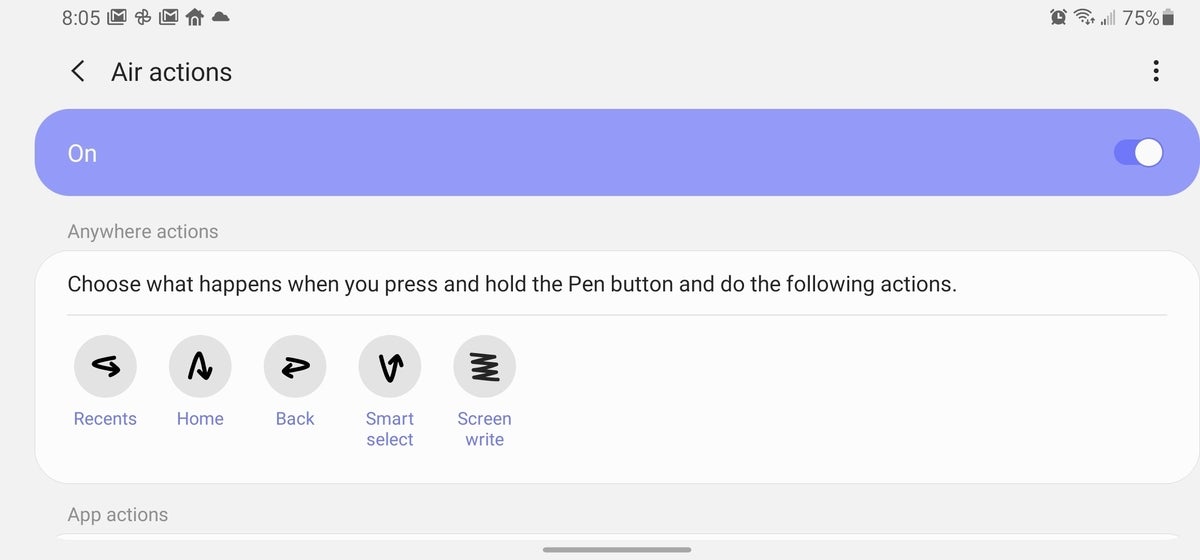The width and height of the screenshot is (1200, 560).
Task: Tap the Home label under gesture
Action: [x=200, y=419]
